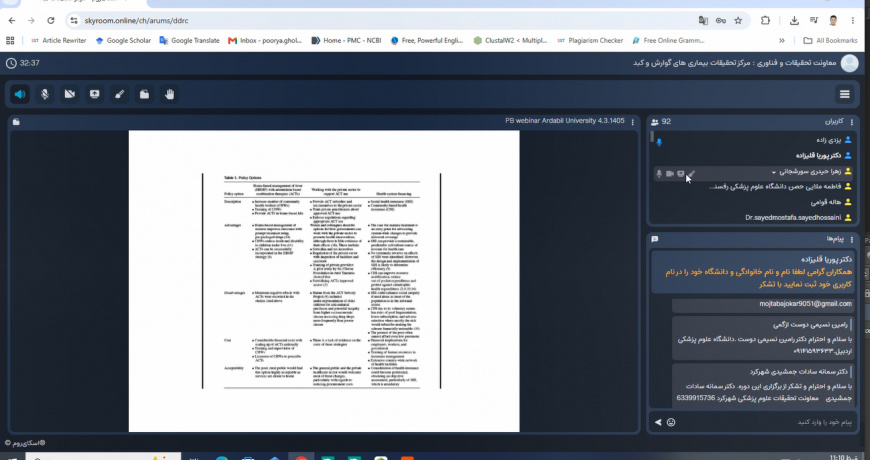Screen dimensions: 870x460
Task: Open Article Rewriter bookmark
Action: tap(58, 41)
